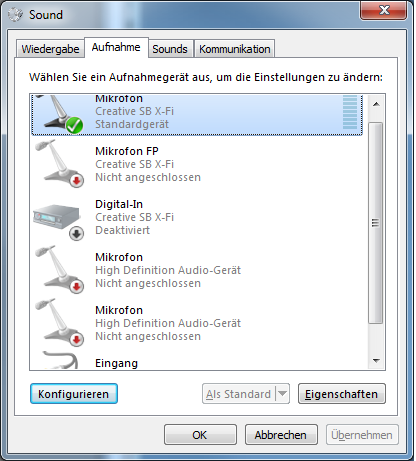Confirm with the OK button
This screenshot has height=461, width=416.
click(x=200, y=435)
